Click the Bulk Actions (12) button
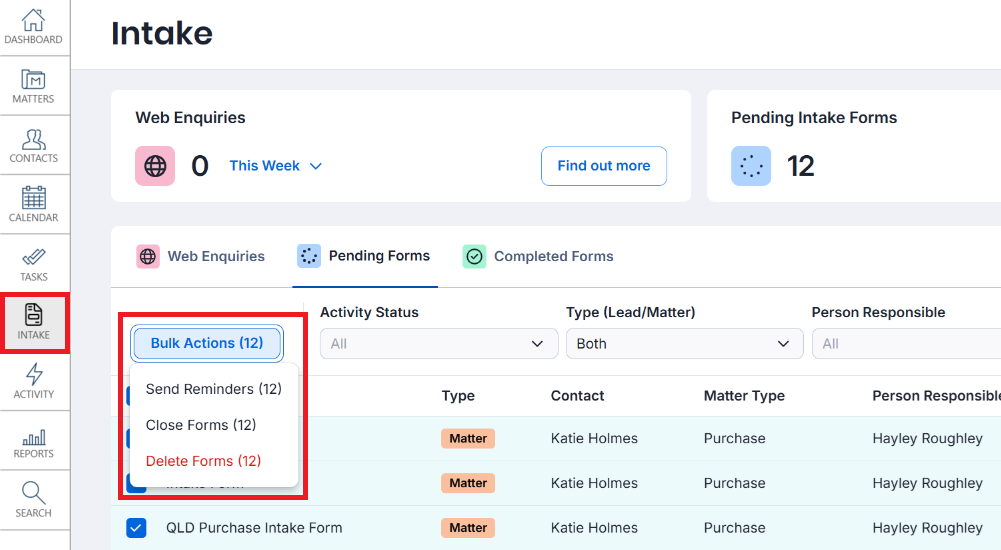1001x550 pixels. [207, 343]
